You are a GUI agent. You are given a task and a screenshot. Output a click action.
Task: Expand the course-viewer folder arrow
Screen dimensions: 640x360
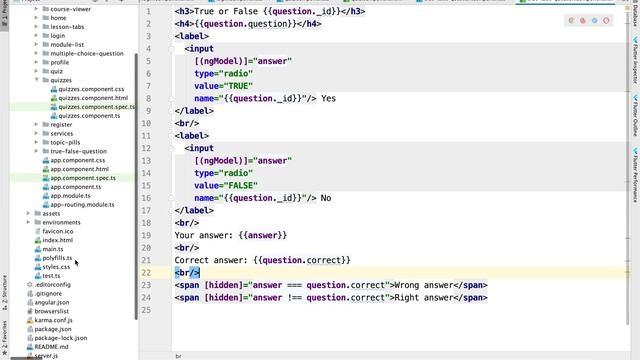click(x=37, y=9)
